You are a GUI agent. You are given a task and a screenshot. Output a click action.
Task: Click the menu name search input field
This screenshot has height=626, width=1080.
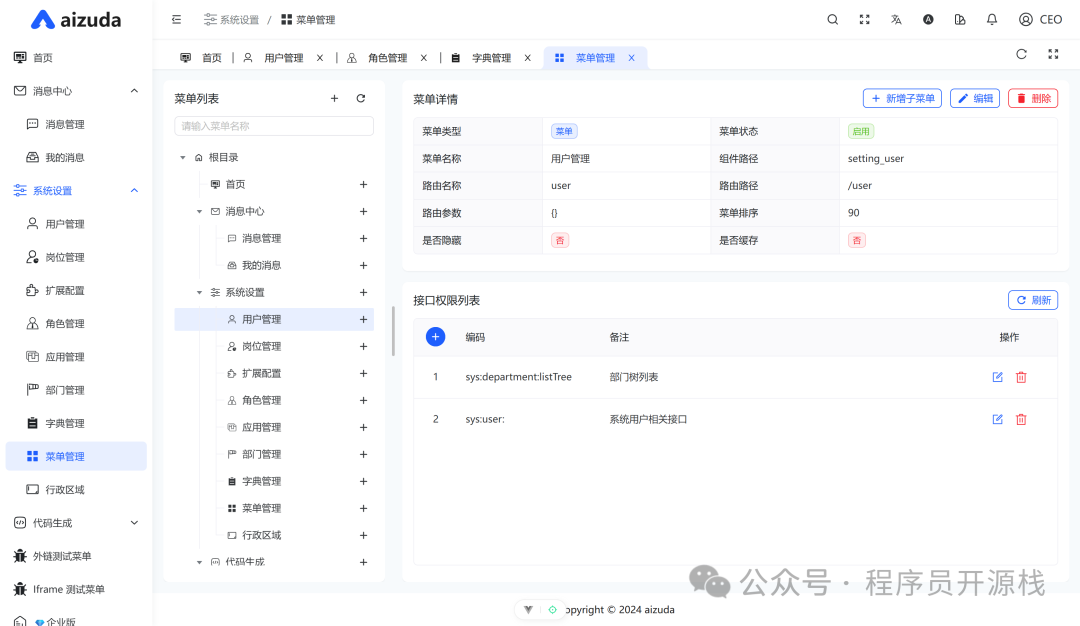(273, 126)
